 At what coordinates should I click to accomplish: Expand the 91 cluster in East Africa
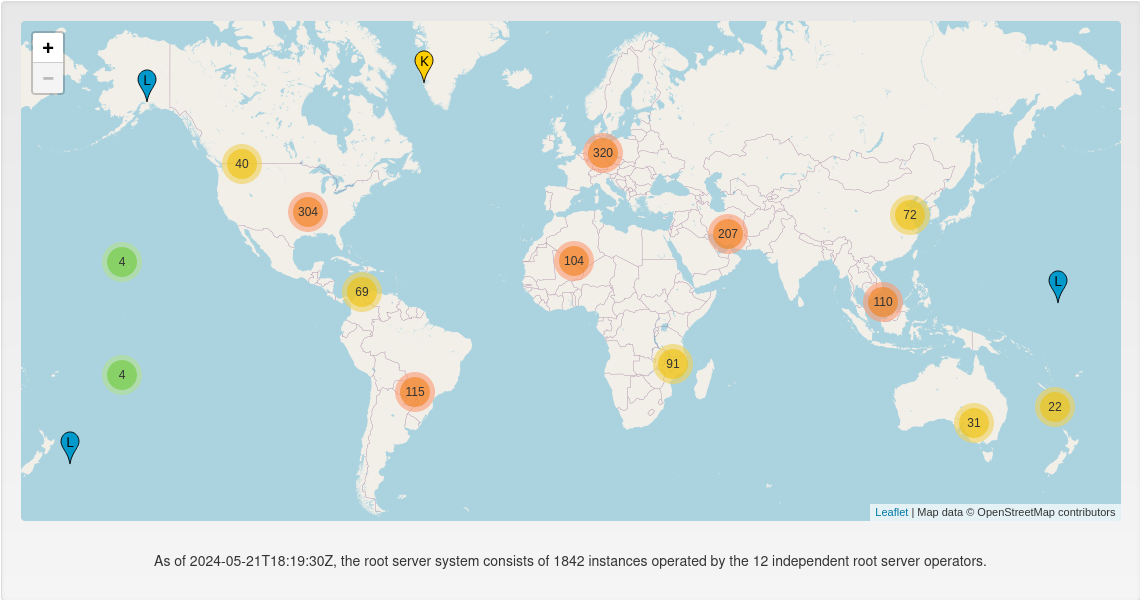point(673,364)
